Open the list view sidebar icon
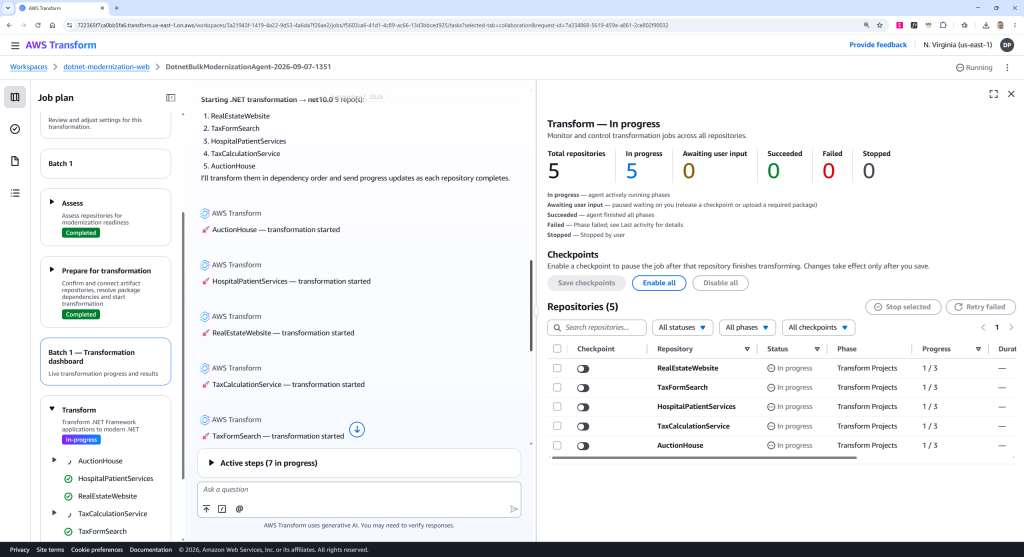 pos(15,193)
